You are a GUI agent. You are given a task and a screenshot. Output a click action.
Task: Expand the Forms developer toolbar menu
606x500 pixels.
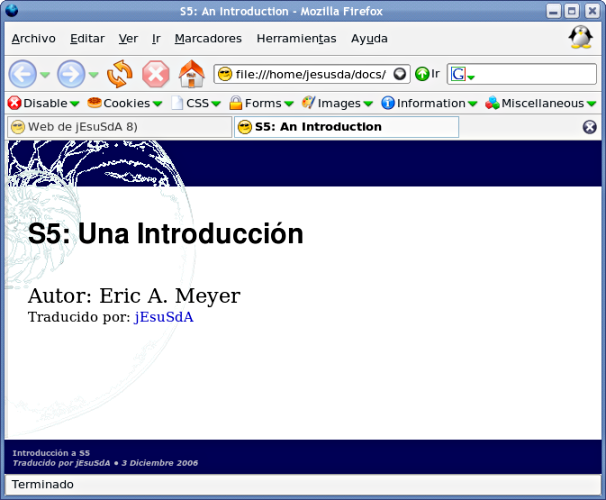click(x=289, y=104)
